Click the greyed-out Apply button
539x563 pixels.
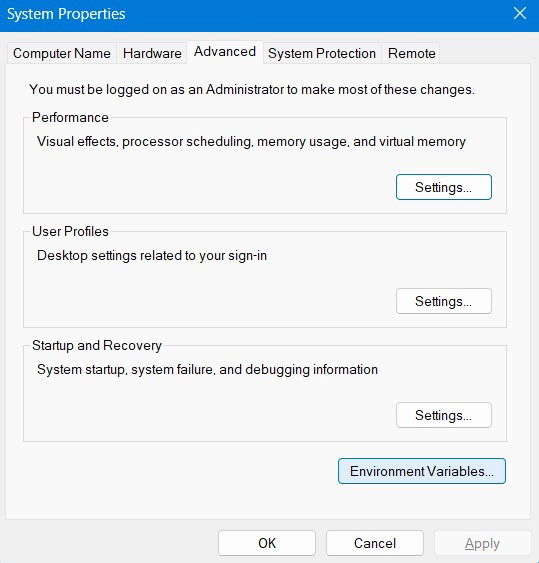tap(482, 543)
